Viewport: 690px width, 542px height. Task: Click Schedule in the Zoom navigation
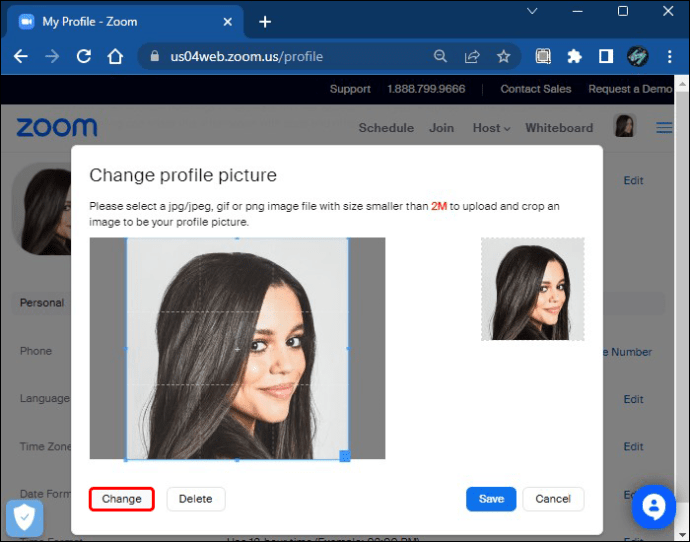pyautogui.click(x=386, y=128)
